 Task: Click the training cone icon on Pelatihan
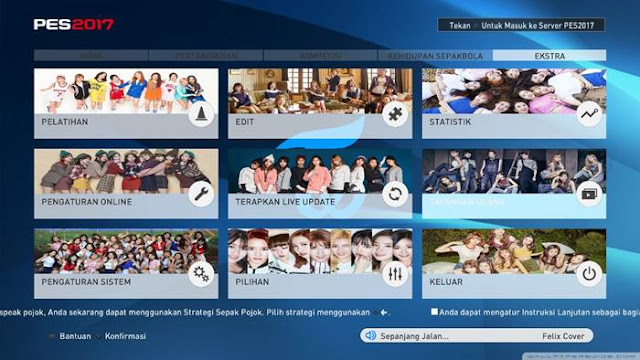tap(201, 114)
